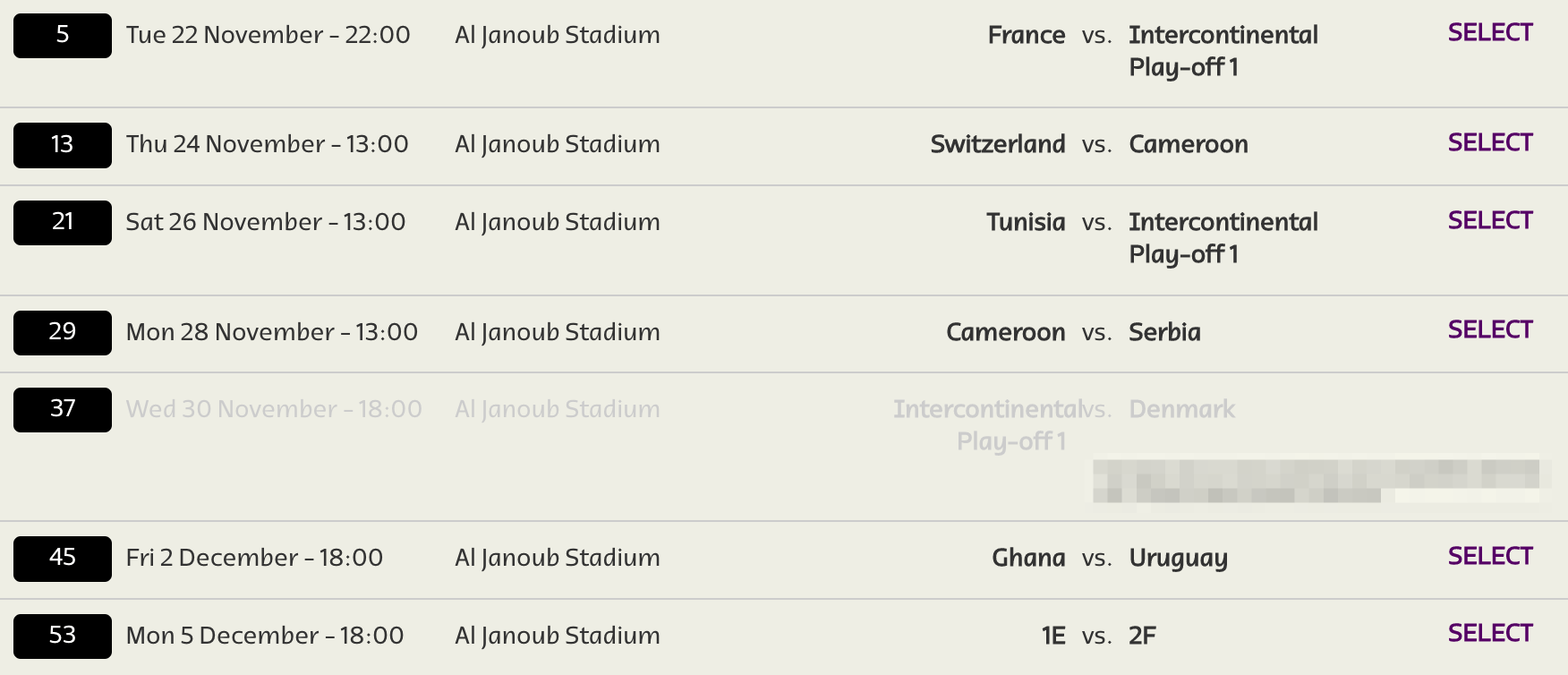The height and width of the screenshot is (675, 1568).
Task: Select Tunisia vs Intercontinental Play-off match
Action: coord(1490,221)
